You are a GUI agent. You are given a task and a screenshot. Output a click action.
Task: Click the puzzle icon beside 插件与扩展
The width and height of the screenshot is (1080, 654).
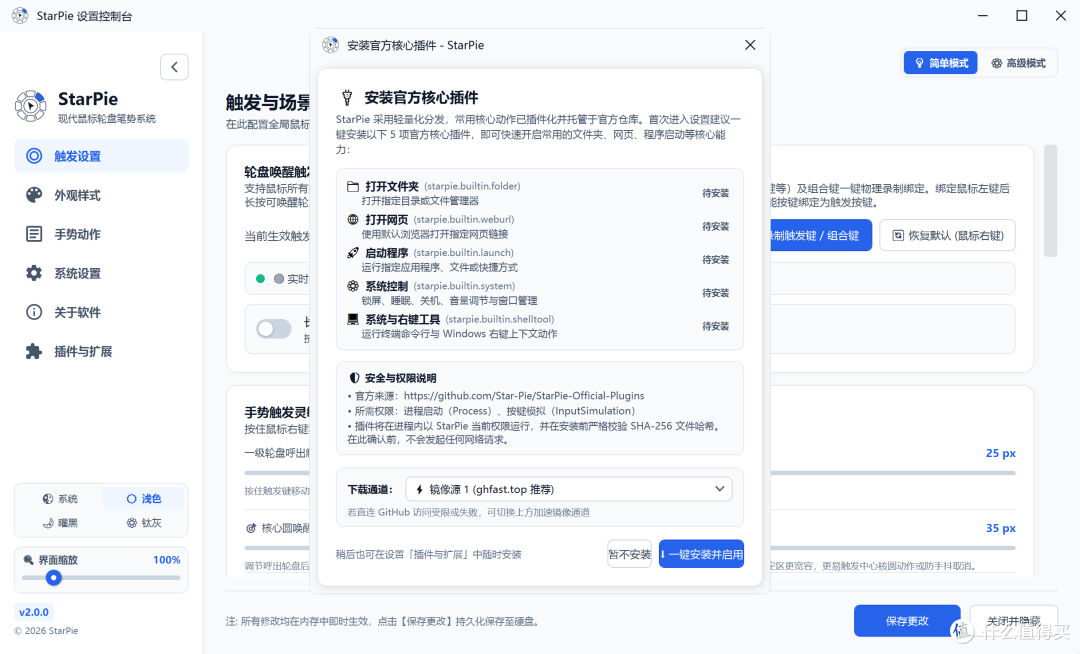(x=34, y=352)
